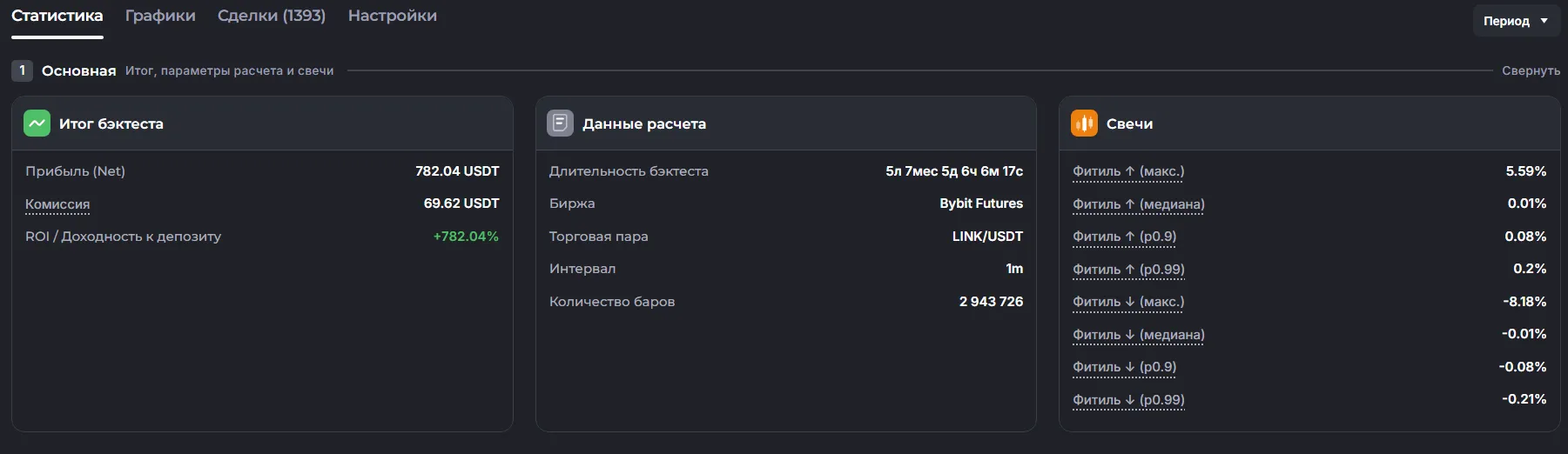Click the section number 1 badge
This screenshot has width=1568, height=454.
(x=22, y=70)
